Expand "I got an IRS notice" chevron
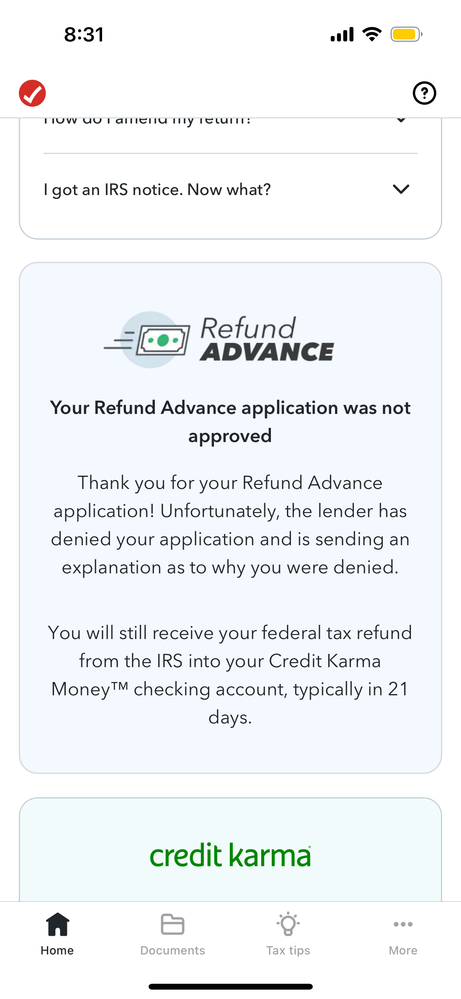461x999 pixels. 401,189
